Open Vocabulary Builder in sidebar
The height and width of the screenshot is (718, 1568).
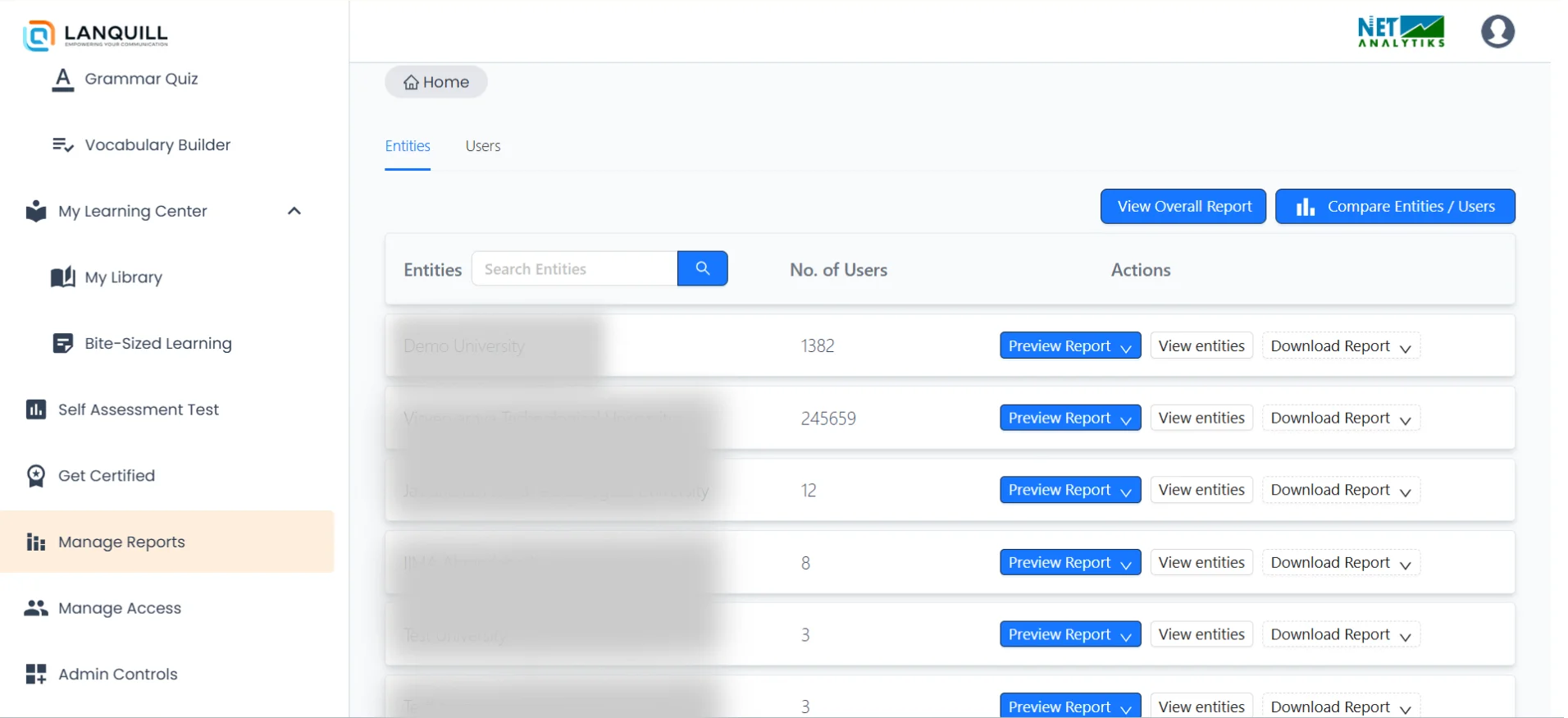(x=141, y=145)
